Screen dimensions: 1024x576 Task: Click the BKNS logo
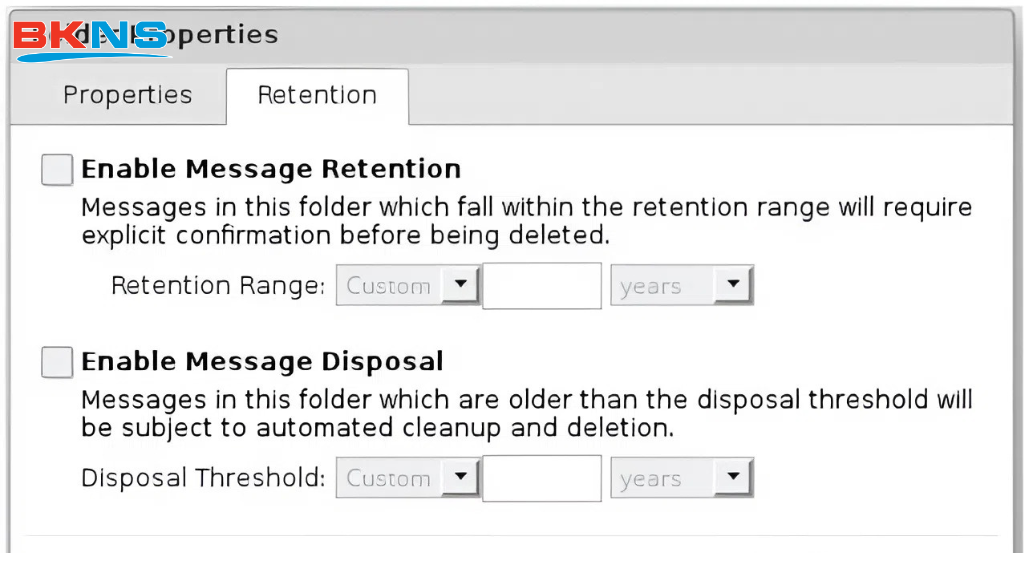coord(92,38)
